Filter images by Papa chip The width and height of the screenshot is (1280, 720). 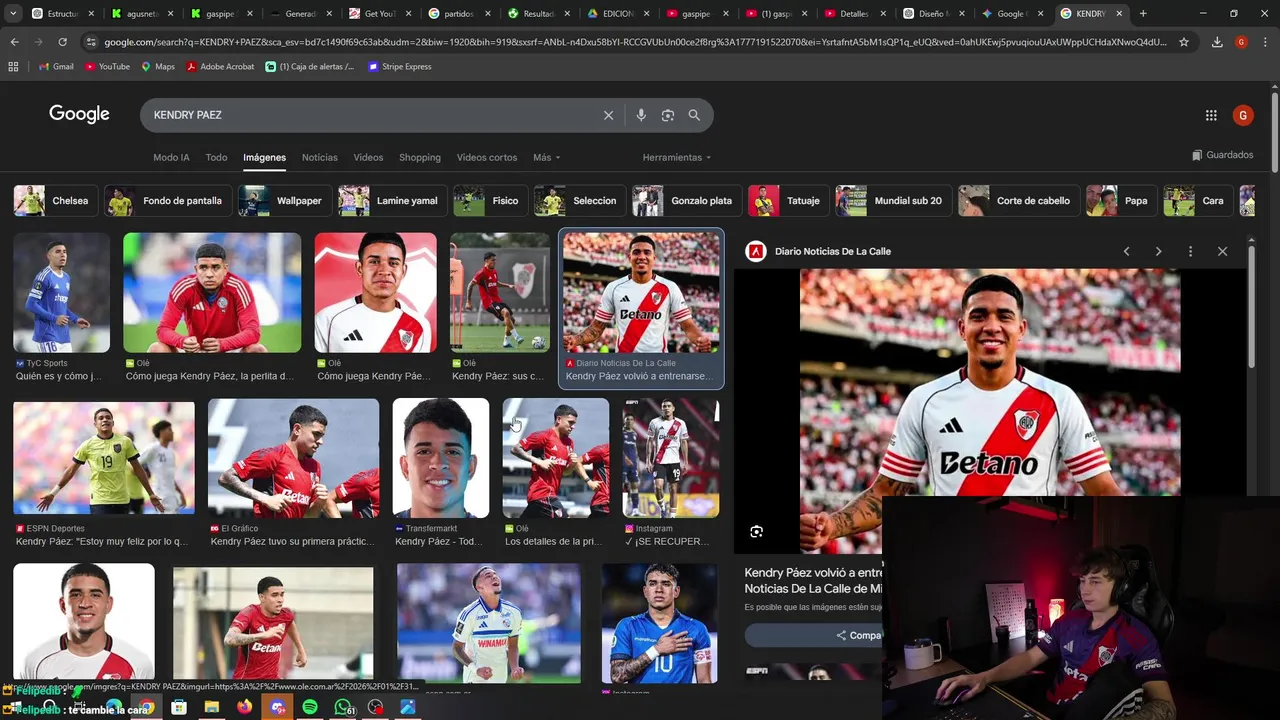point(1122,201)
